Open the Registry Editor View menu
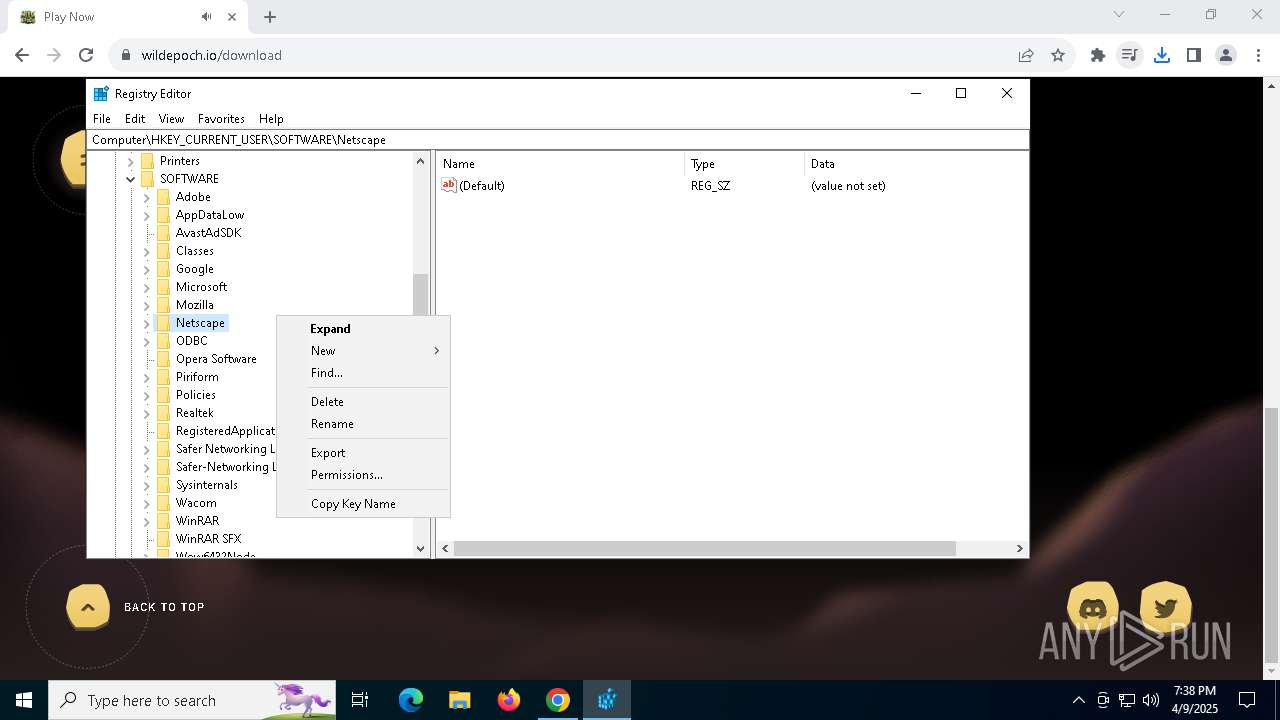Screen dimensions: 1280x720 point(171,118)
